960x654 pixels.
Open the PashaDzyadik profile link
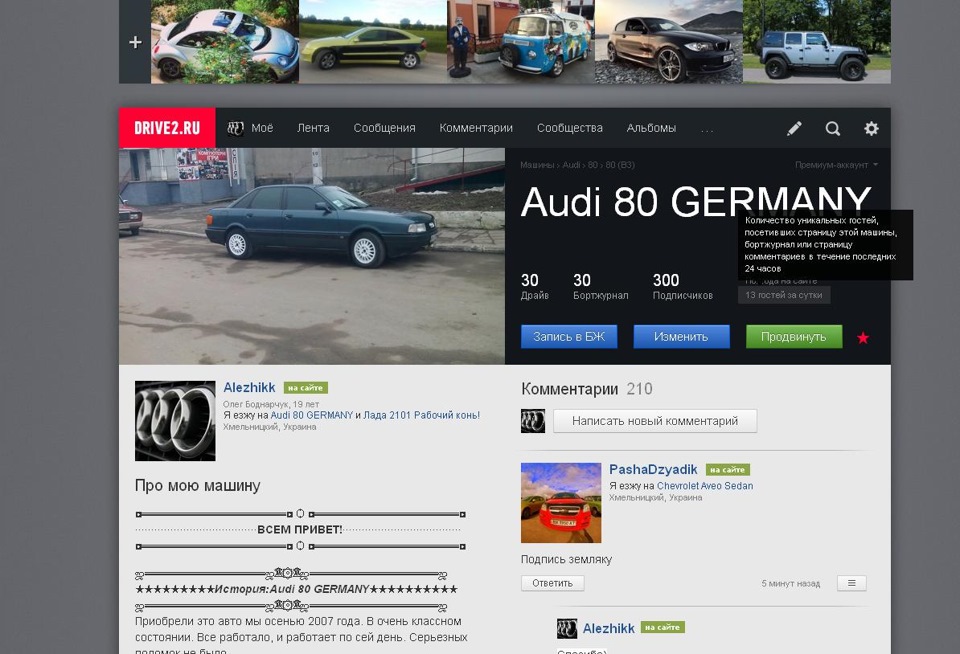[x=653, y=470]
